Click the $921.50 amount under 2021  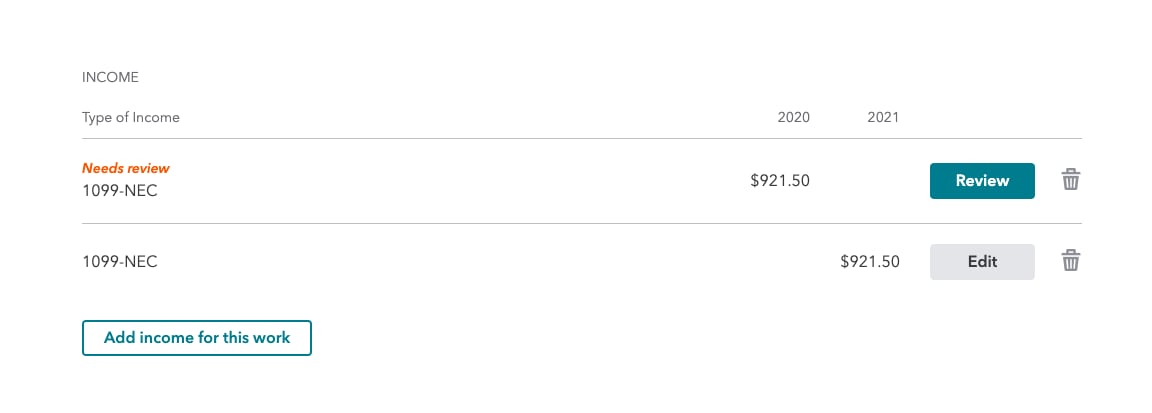click(870, 262)
